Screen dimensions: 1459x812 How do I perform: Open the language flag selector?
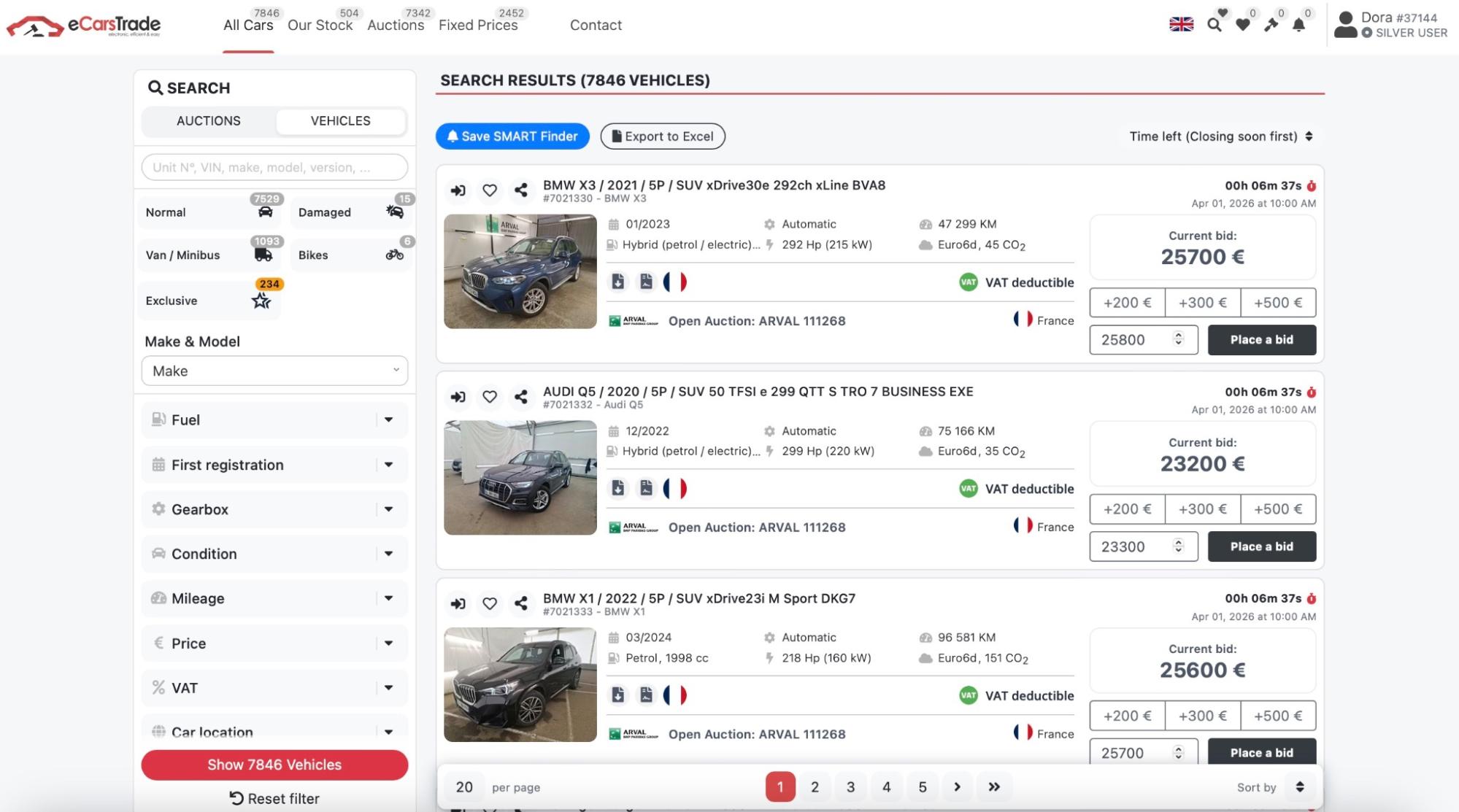click(x=1181, y=24)
